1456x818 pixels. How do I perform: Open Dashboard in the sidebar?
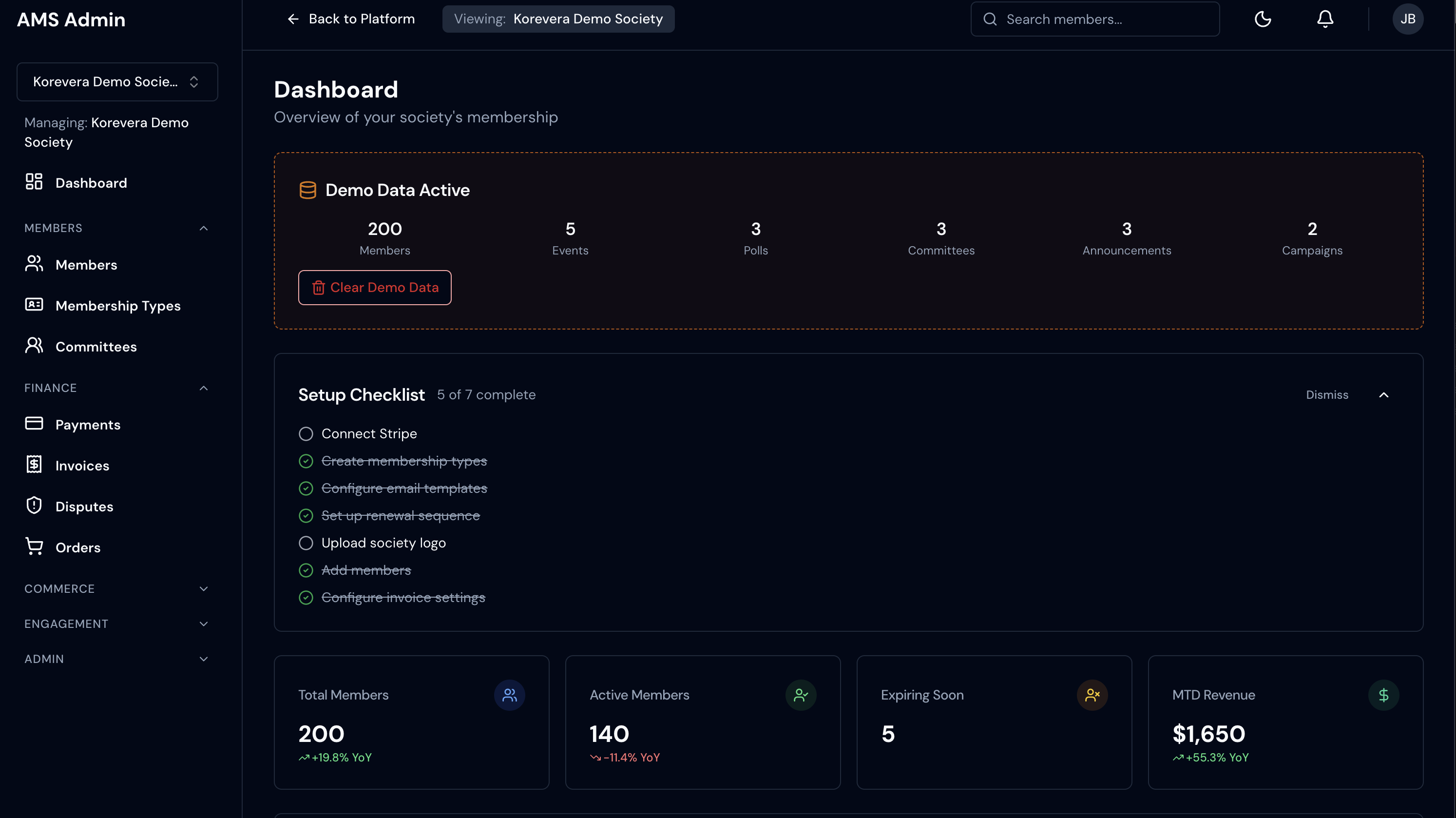[117, 183]
